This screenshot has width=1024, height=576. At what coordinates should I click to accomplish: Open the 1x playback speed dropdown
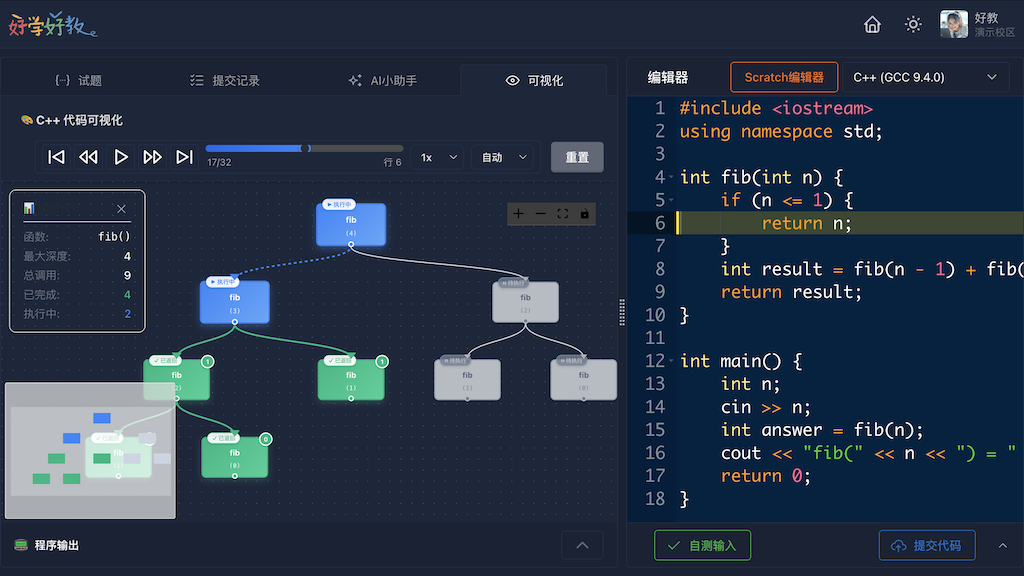tap(438, 157)
